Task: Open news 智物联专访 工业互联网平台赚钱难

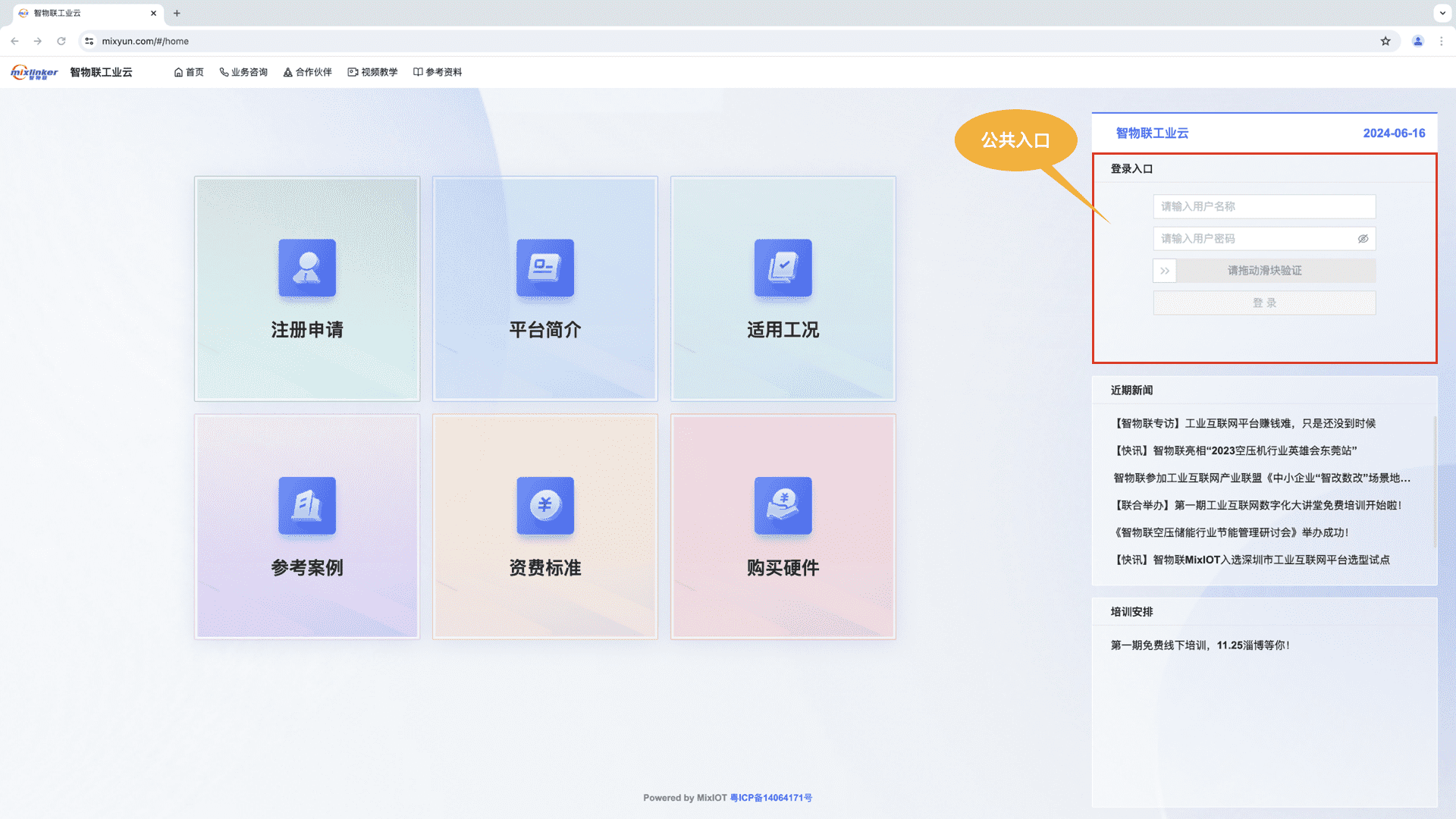Action: [1244, 423]
